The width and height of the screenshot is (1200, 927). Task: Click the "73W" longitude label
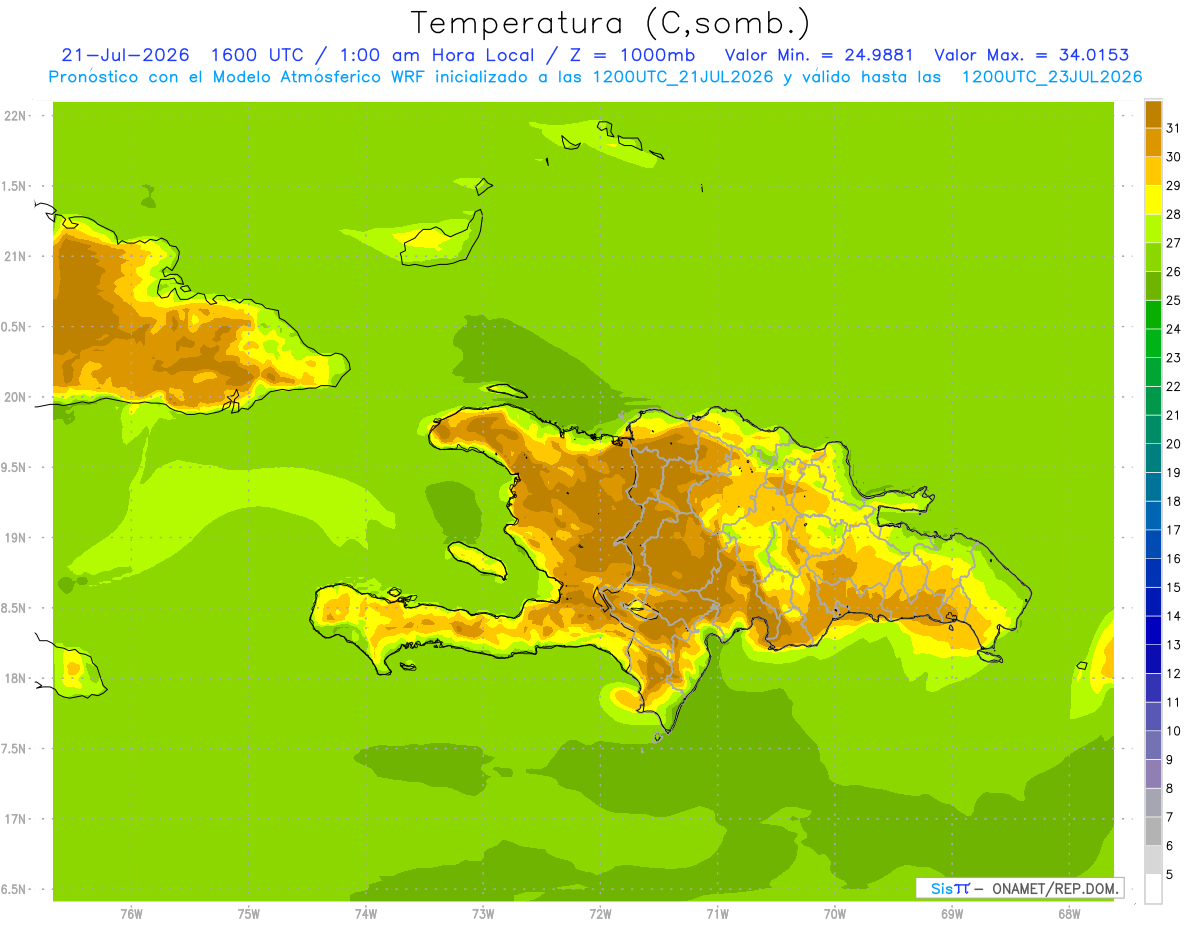[483, 913]
